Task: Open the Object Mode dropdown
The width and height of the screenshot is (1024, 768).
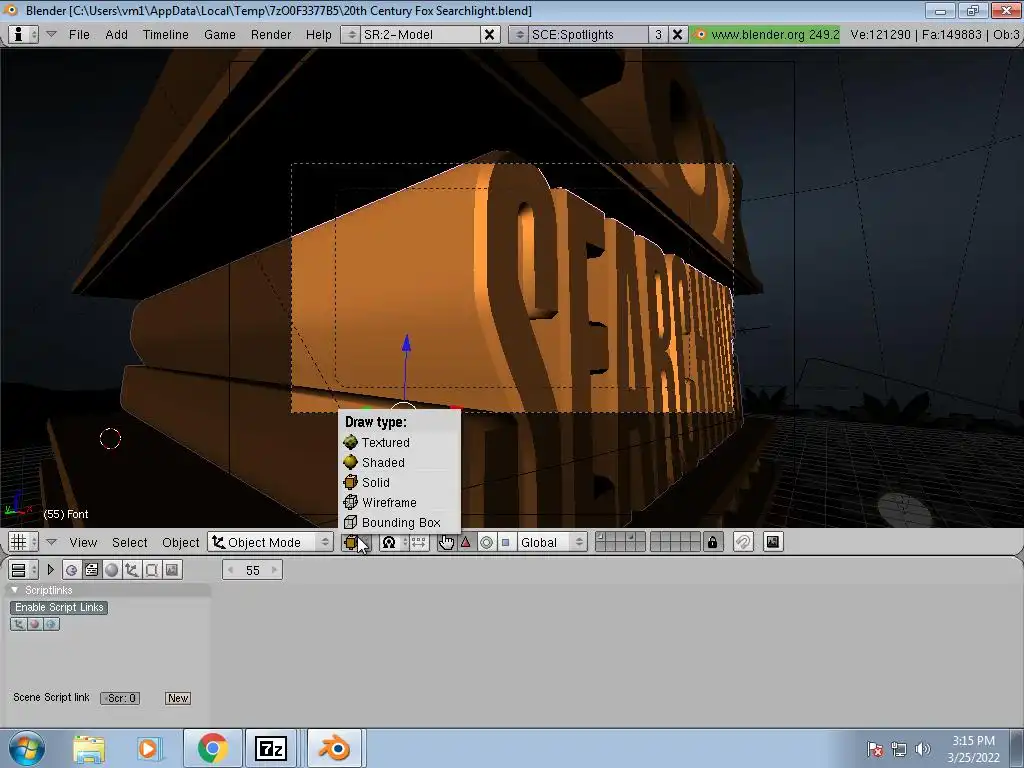Action: click(270, 542)
